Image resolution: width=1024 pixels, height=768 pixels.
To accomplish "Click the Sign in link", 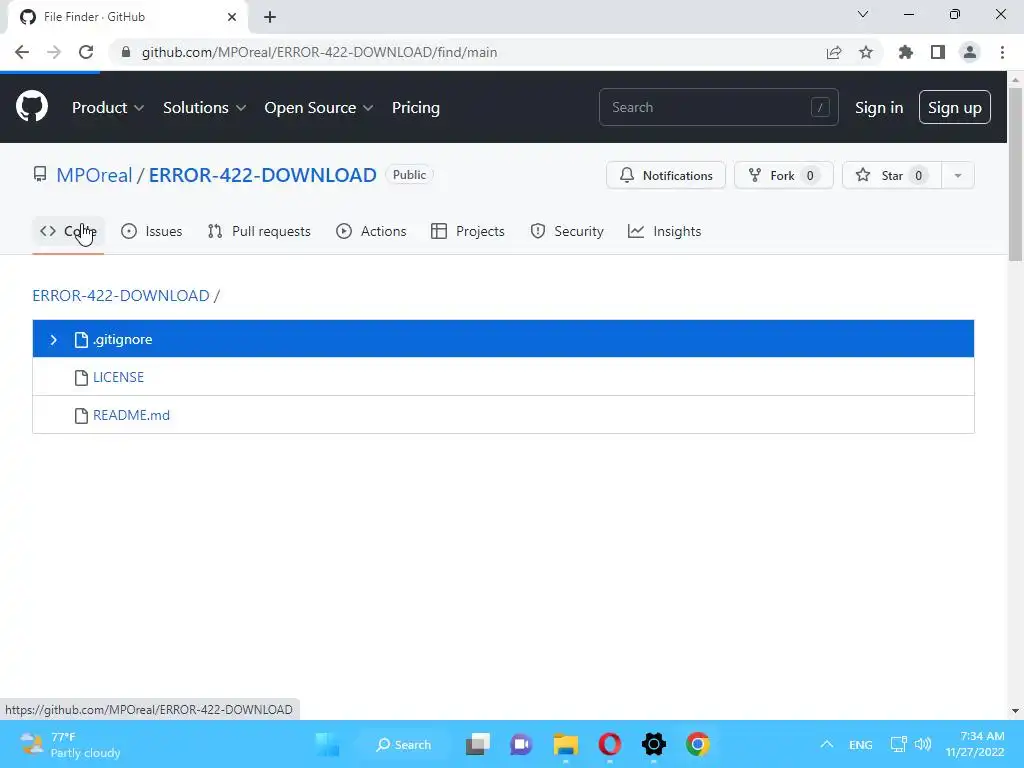I will point(879,108).
